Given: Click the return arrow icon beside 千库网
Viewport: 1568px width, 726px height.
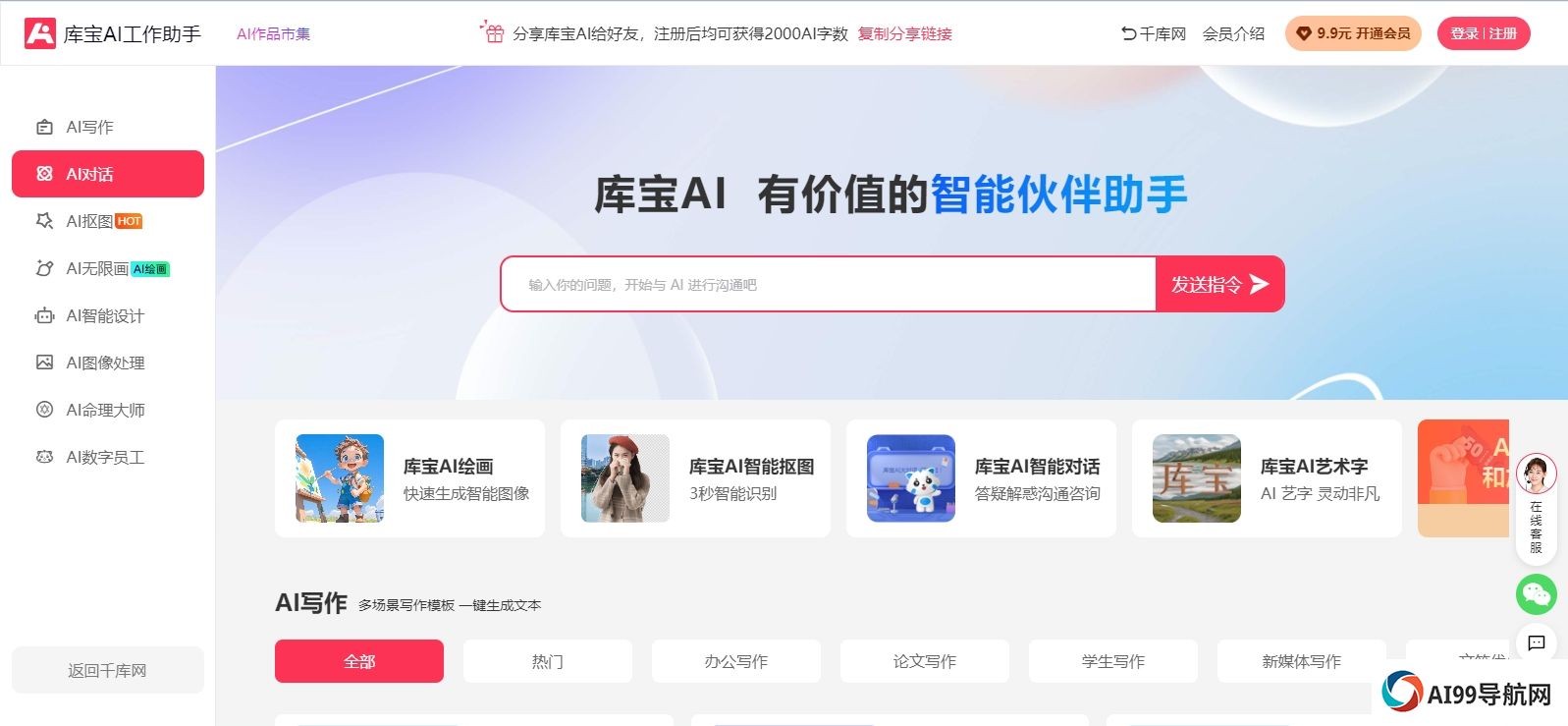Looking at the screenshot, I should (1128, 33).
